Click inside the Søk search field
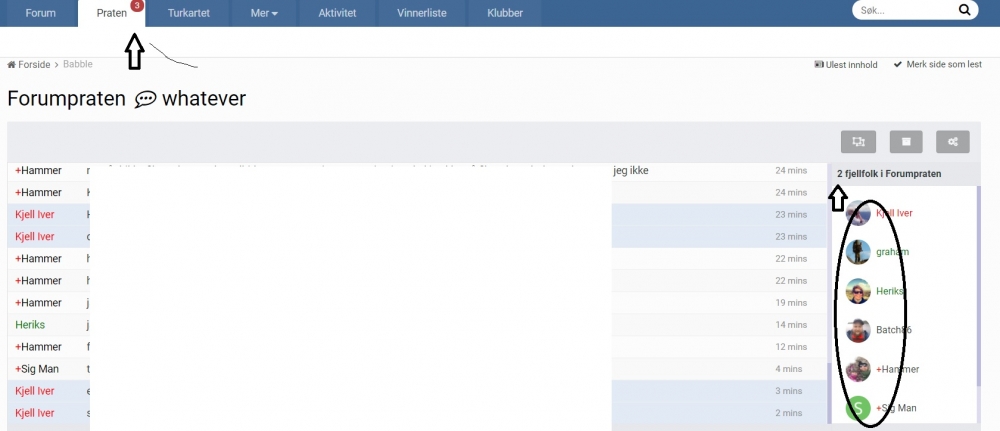 coord(905,10)
